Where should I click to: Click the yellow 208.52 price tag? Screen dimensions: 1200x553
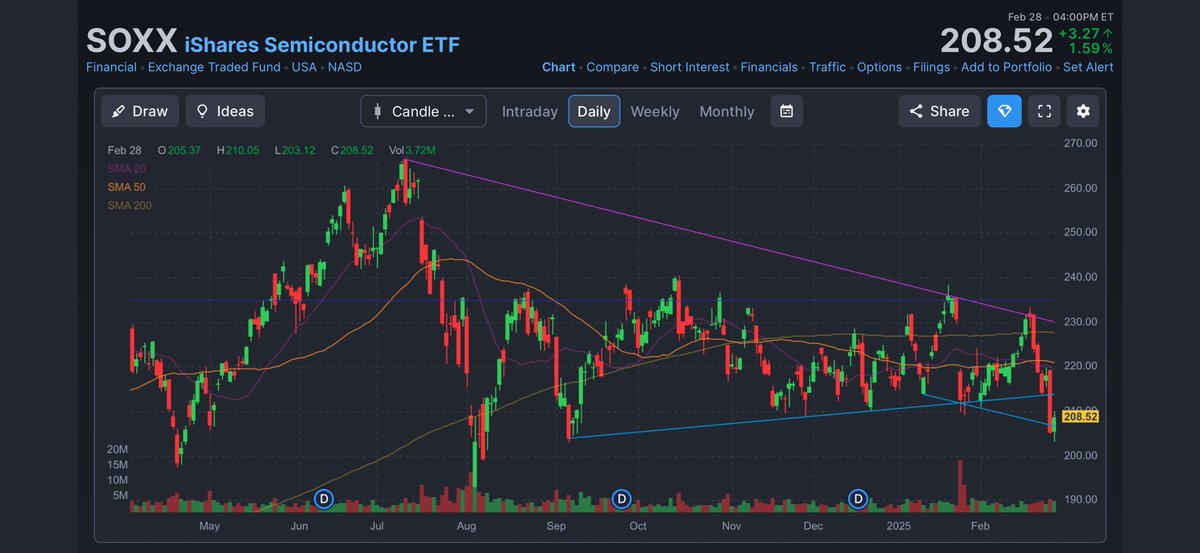tap(1079, 417)
